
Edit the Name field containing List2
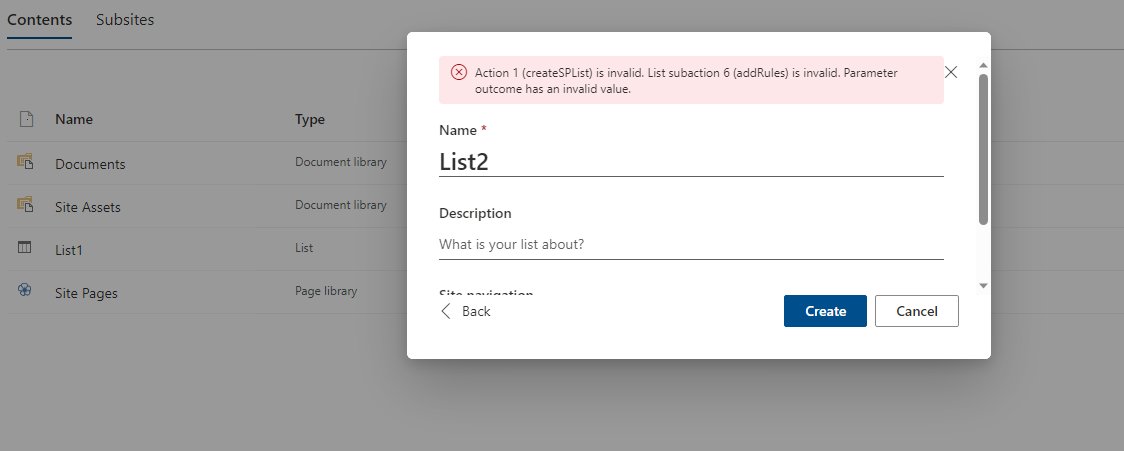coord(691,162)
